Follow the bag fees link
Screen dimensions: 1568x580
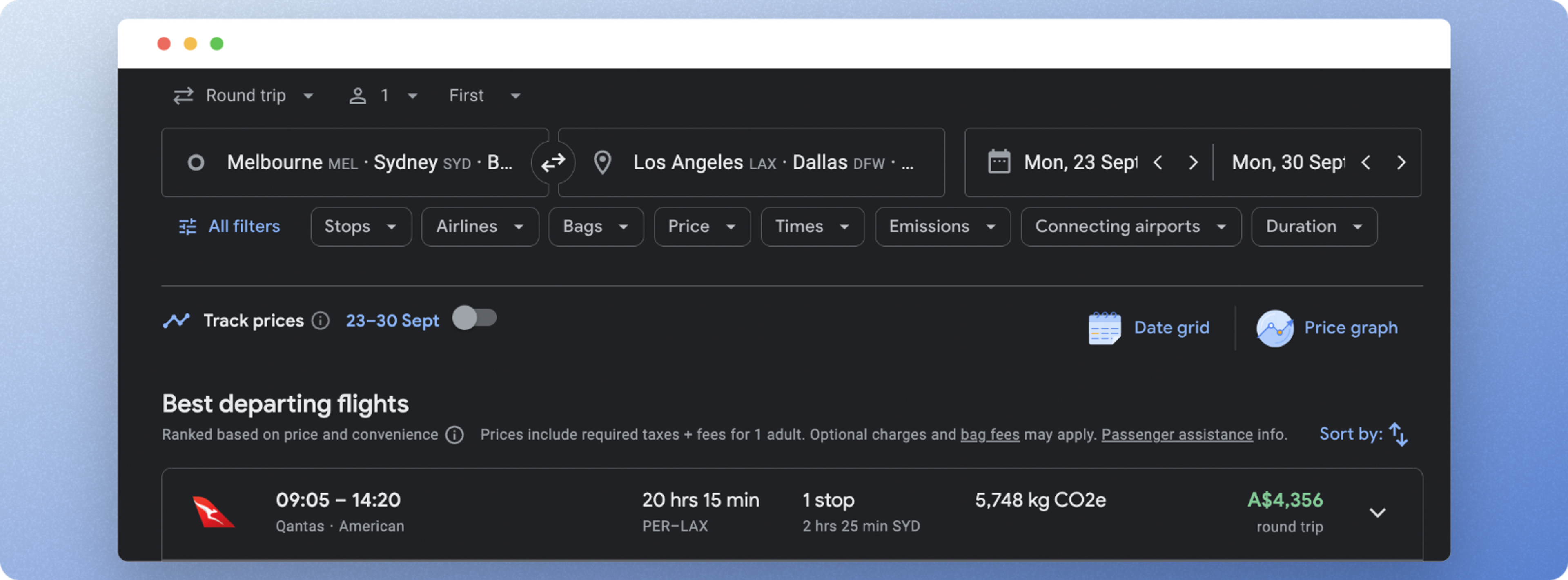coord(990,435)
